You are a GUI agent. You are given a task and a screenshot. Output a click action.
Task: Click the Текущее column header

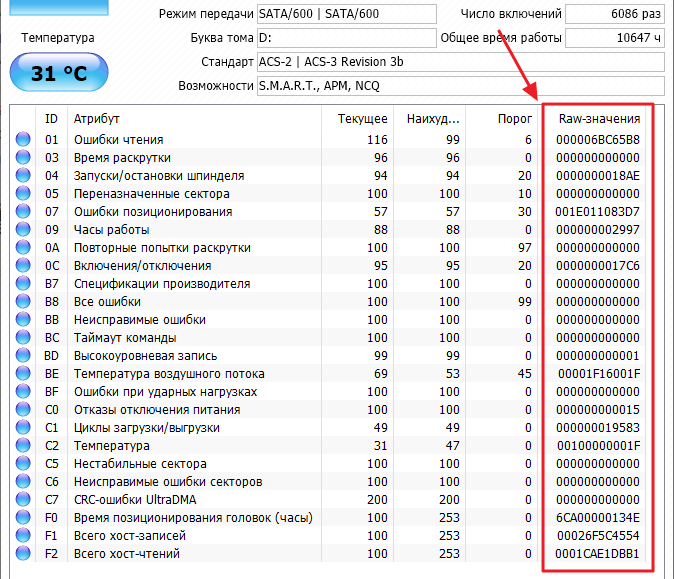362,118
